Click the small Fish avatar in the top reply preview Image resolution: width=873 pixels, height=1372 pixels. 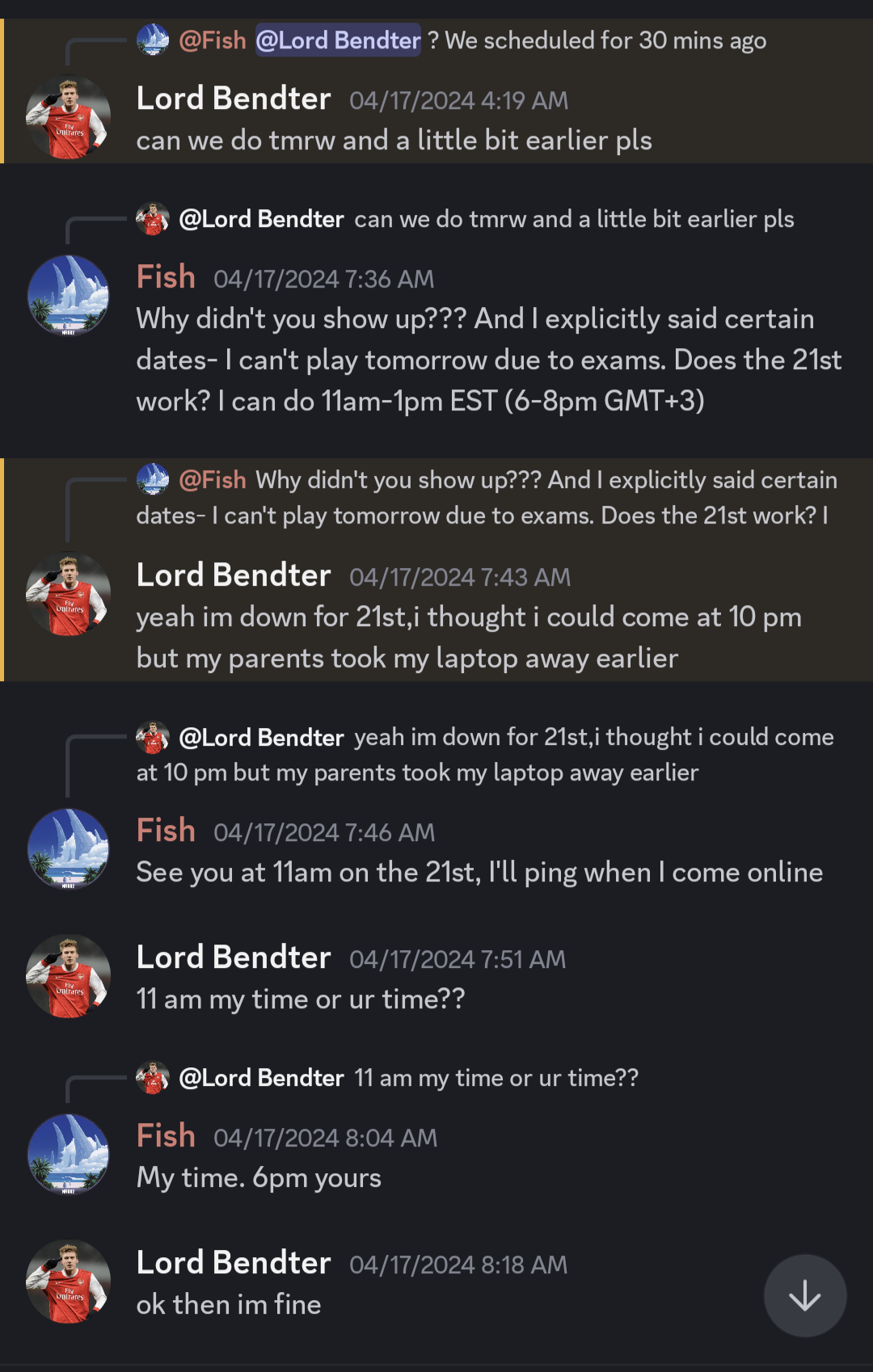[153, 40]
